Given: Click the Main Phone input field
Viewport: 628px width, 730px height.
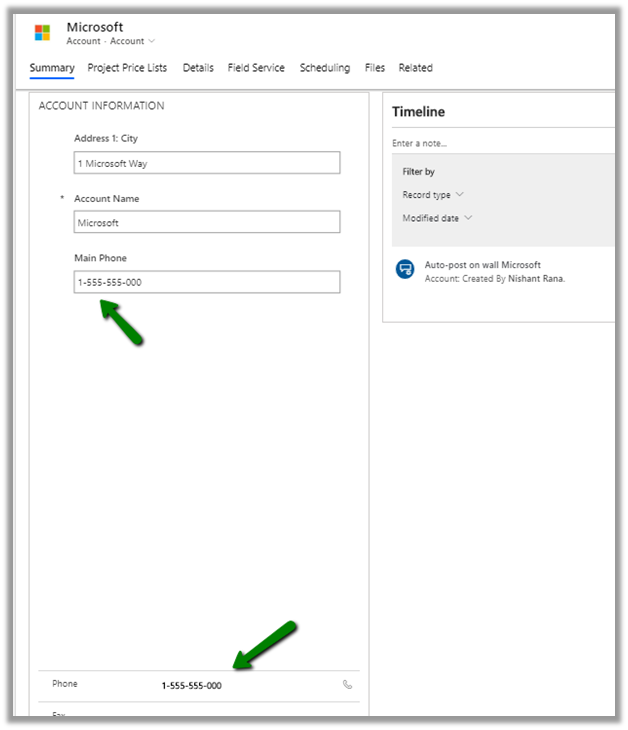Looking at the screenshot, I should [207, 282].
